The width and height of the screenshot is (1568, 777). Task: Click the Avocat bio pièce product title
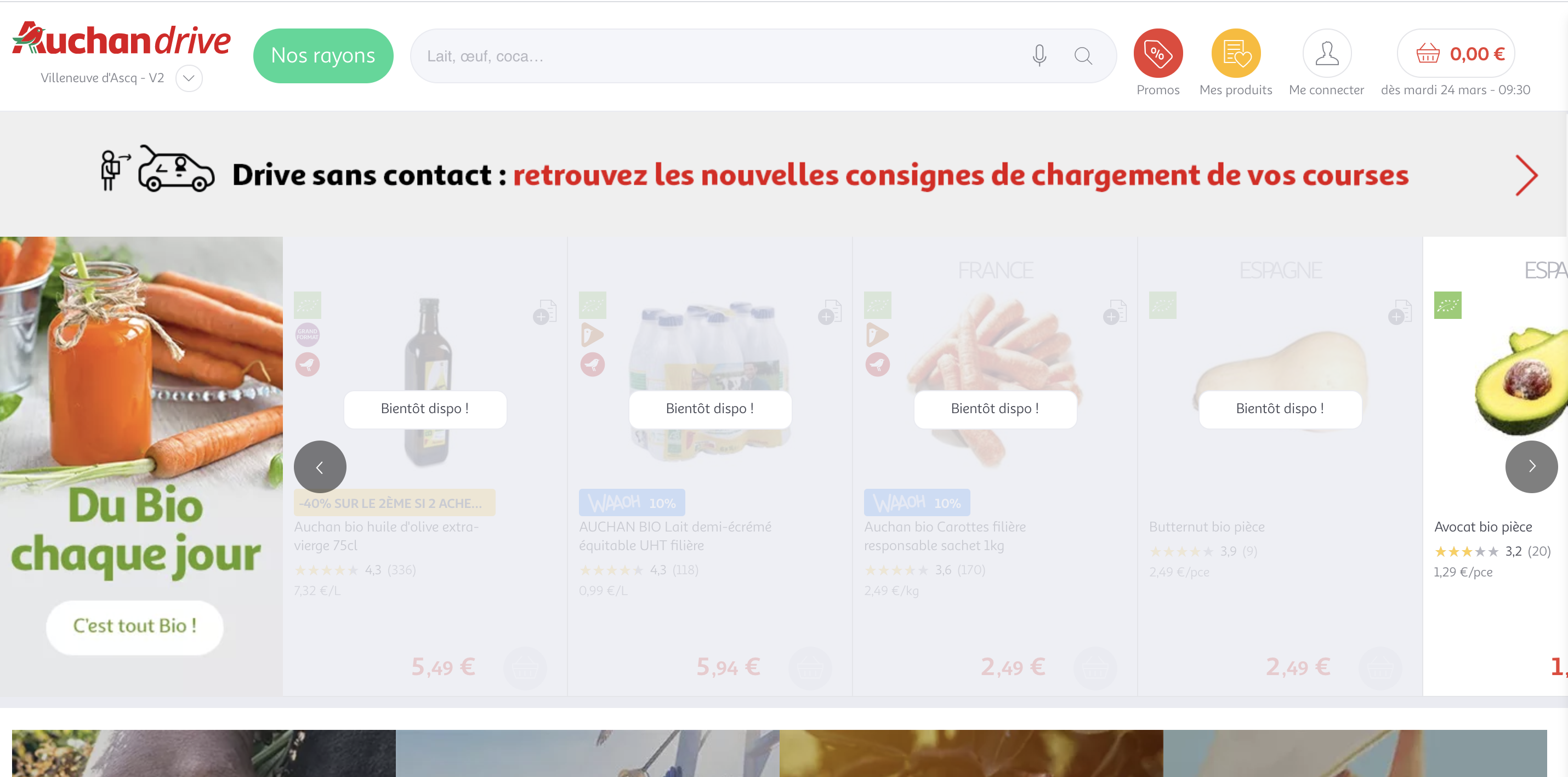pyautogui.click(x=1483, y=527)
